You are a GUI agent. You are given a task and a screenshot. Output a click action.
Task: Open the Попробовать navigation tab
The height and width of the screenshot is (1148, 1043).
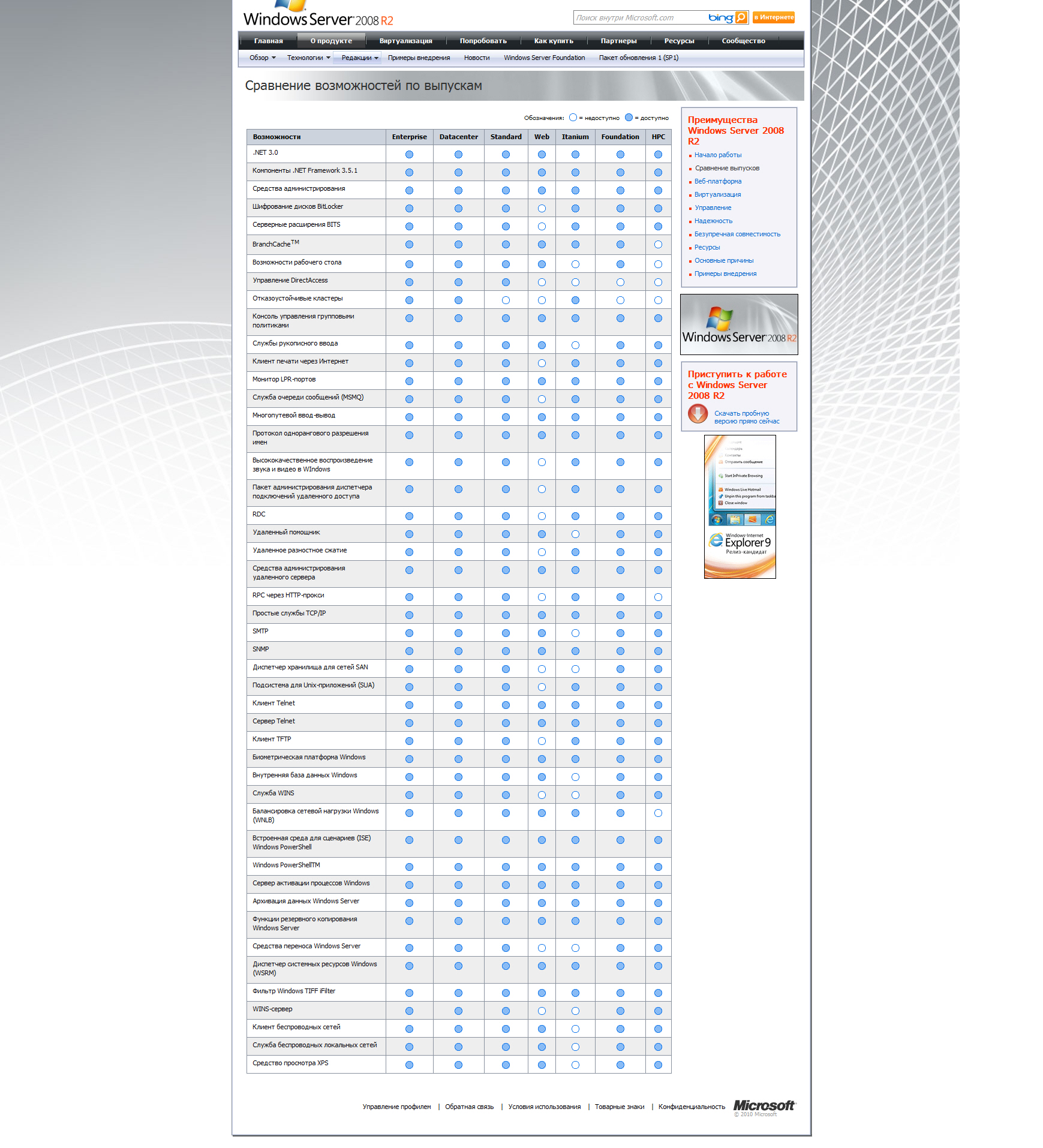pos(483,41)
